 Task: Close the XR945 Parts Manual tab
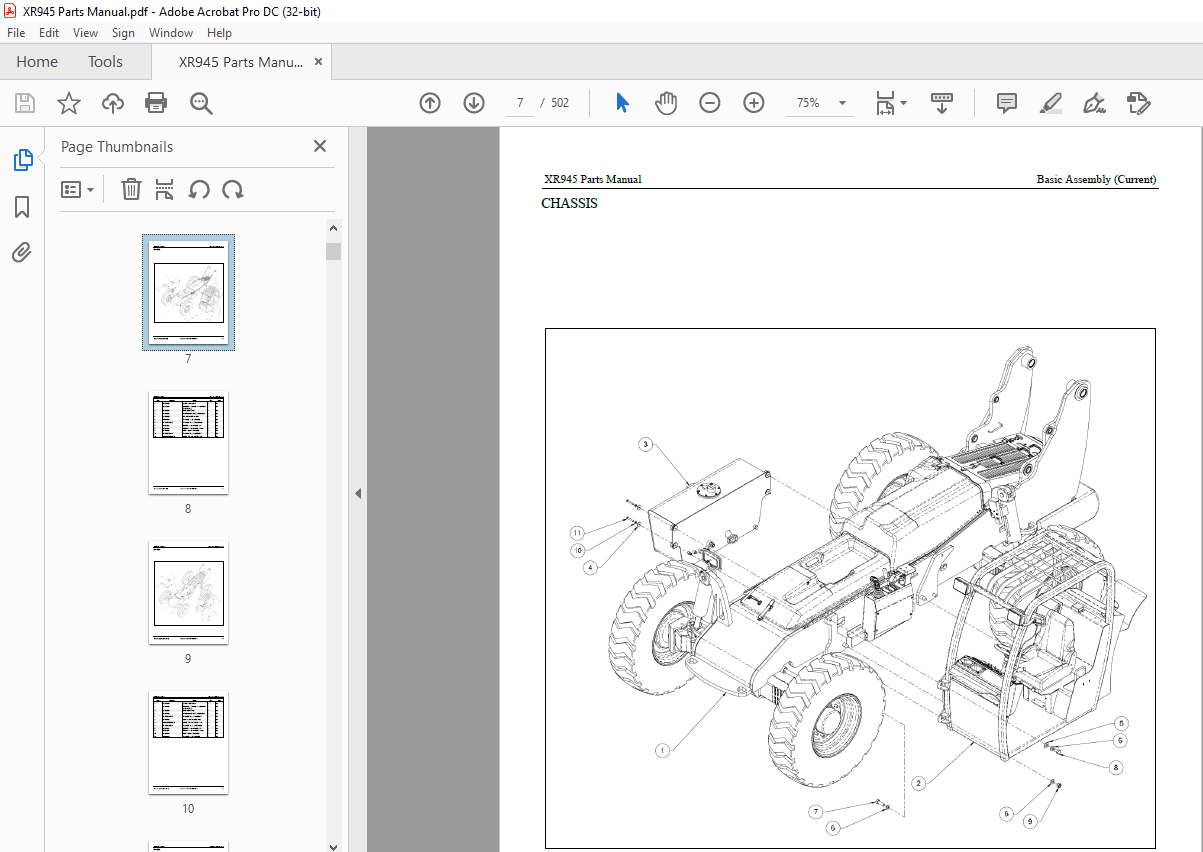tap(318, 62)
